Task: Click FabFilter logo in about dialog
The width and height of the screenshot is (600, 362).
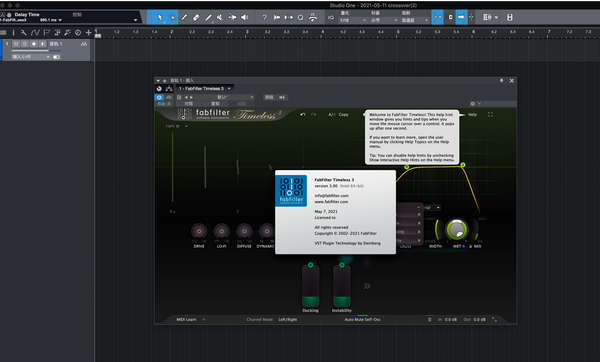Action: point(291,191)
